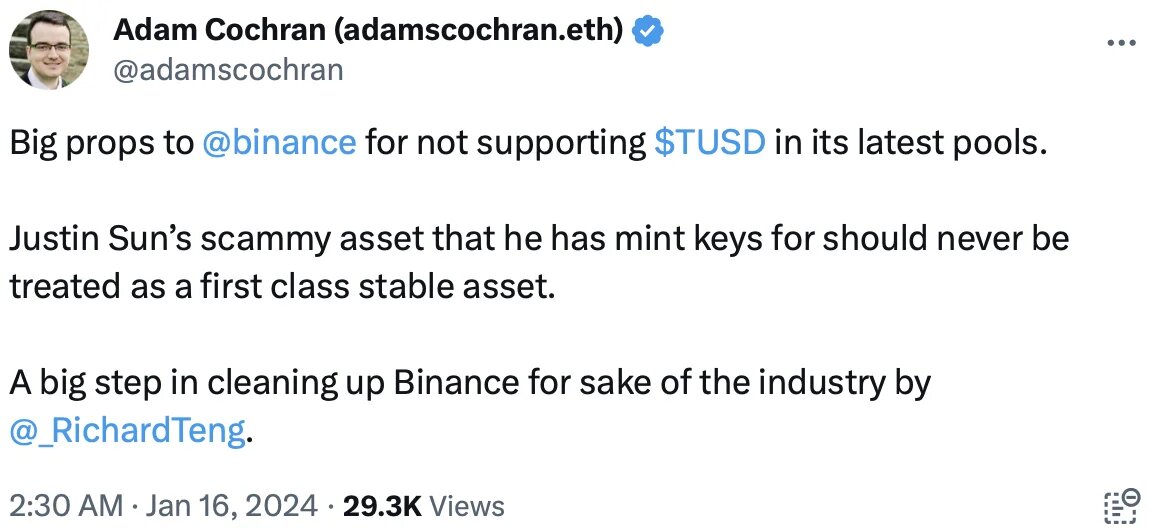1150x530 pixels.
Task: Click the adamscochran.eth part of the name
Action: tap(477, 30)
